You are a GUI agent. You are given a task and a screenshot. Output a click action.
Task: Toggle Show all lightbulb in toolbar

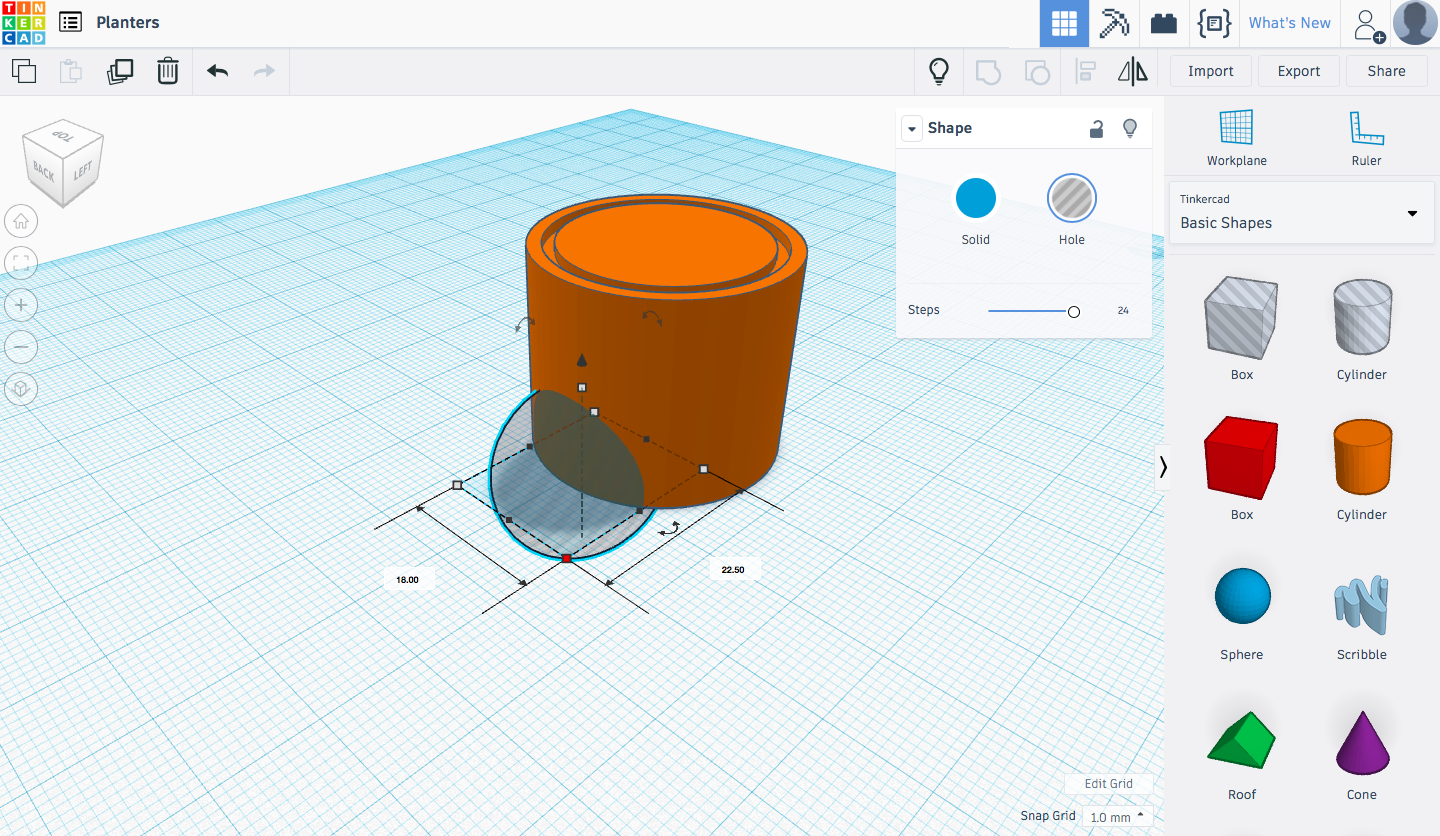[939, 71]
